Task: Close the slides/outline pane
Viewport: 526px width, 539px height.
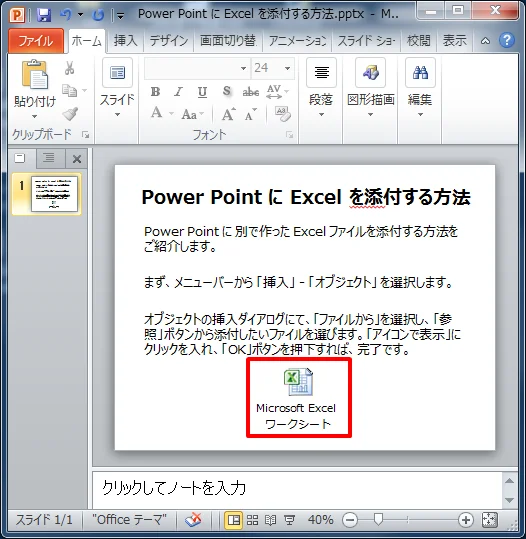Action: click(x=77, y=159)
